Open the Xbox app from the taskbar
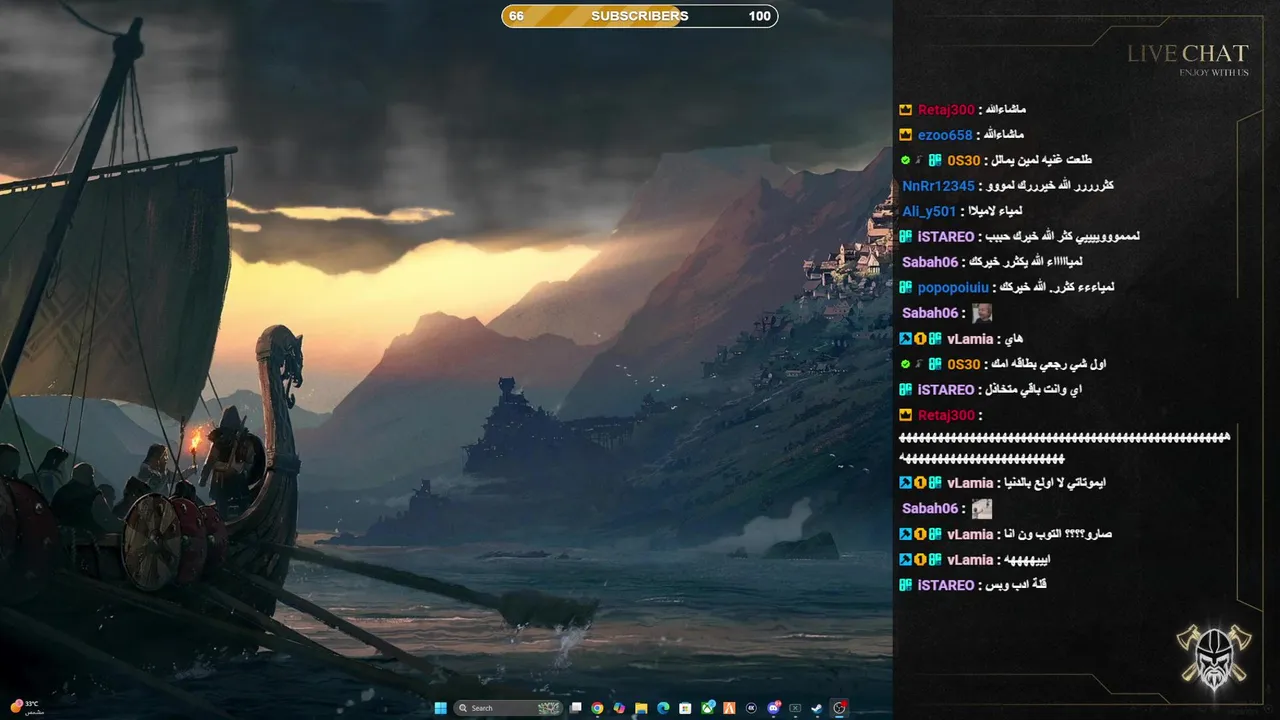Screen dimensions: 1280x720 (708, 708)
